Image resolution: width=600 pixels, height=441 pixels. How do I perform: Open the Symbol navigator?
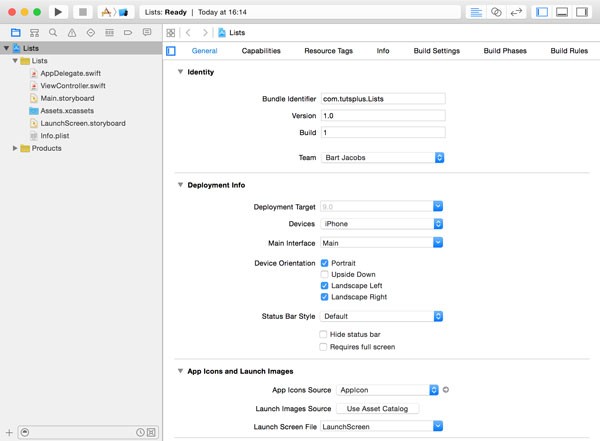pyautogui.click(x=34, y=33)
